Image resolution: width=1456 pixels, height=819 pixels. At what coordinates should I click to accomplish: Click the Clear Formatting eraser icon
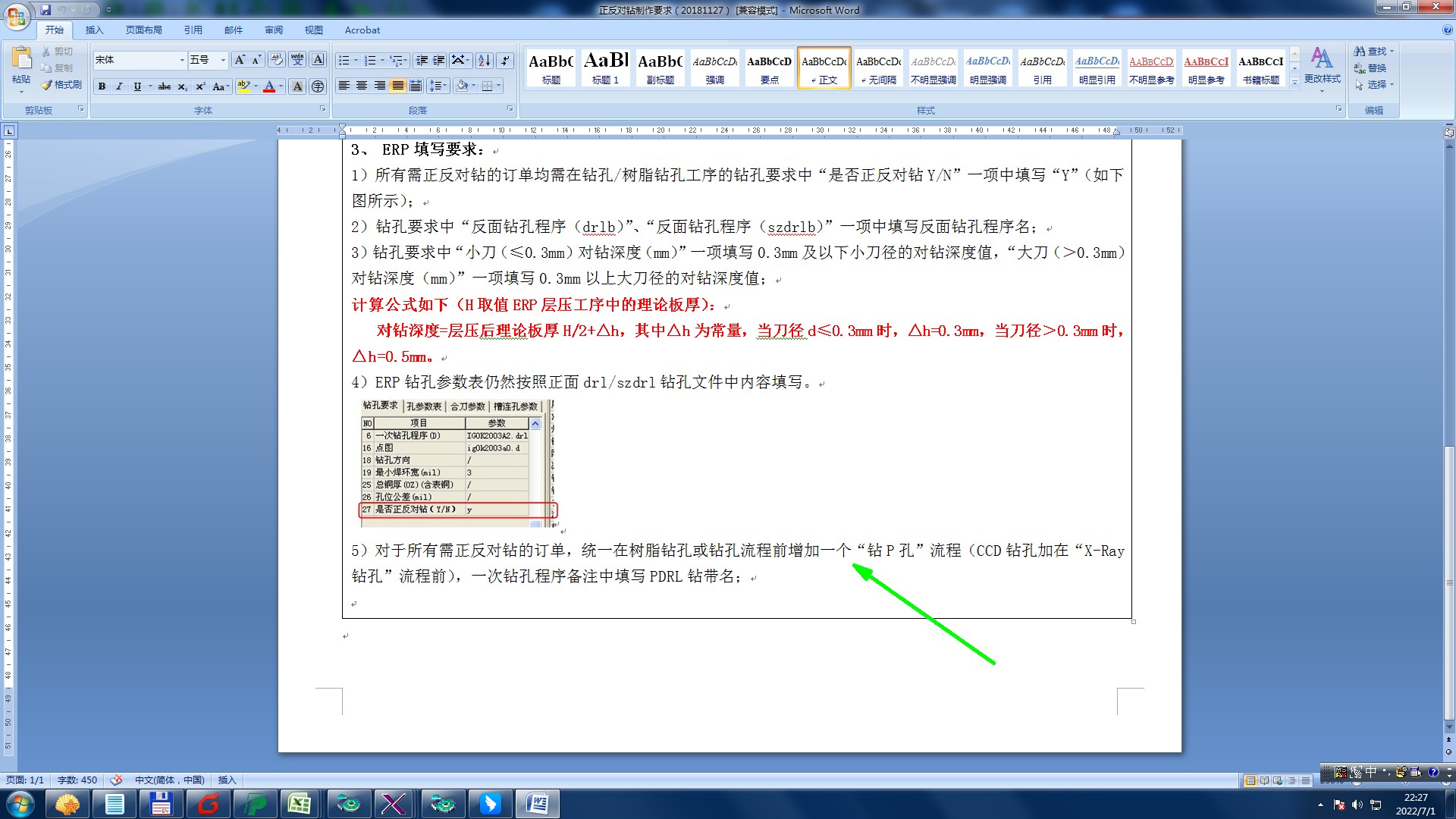coord(277,60)
